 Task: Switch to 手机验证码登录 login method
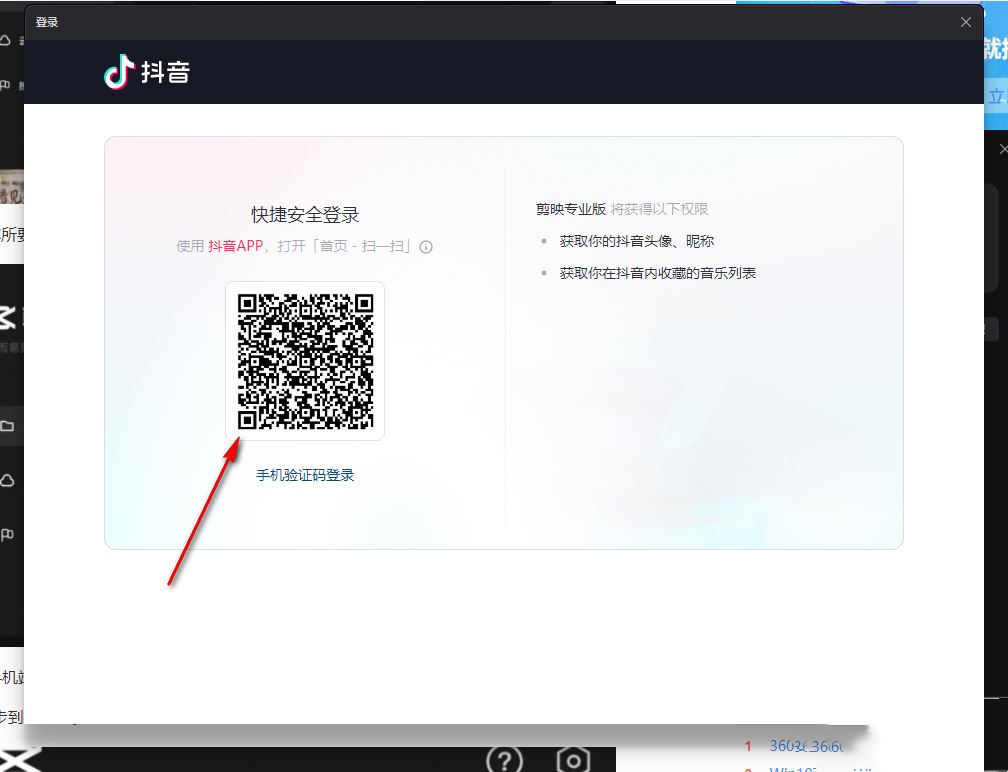[x=305, y=475]
